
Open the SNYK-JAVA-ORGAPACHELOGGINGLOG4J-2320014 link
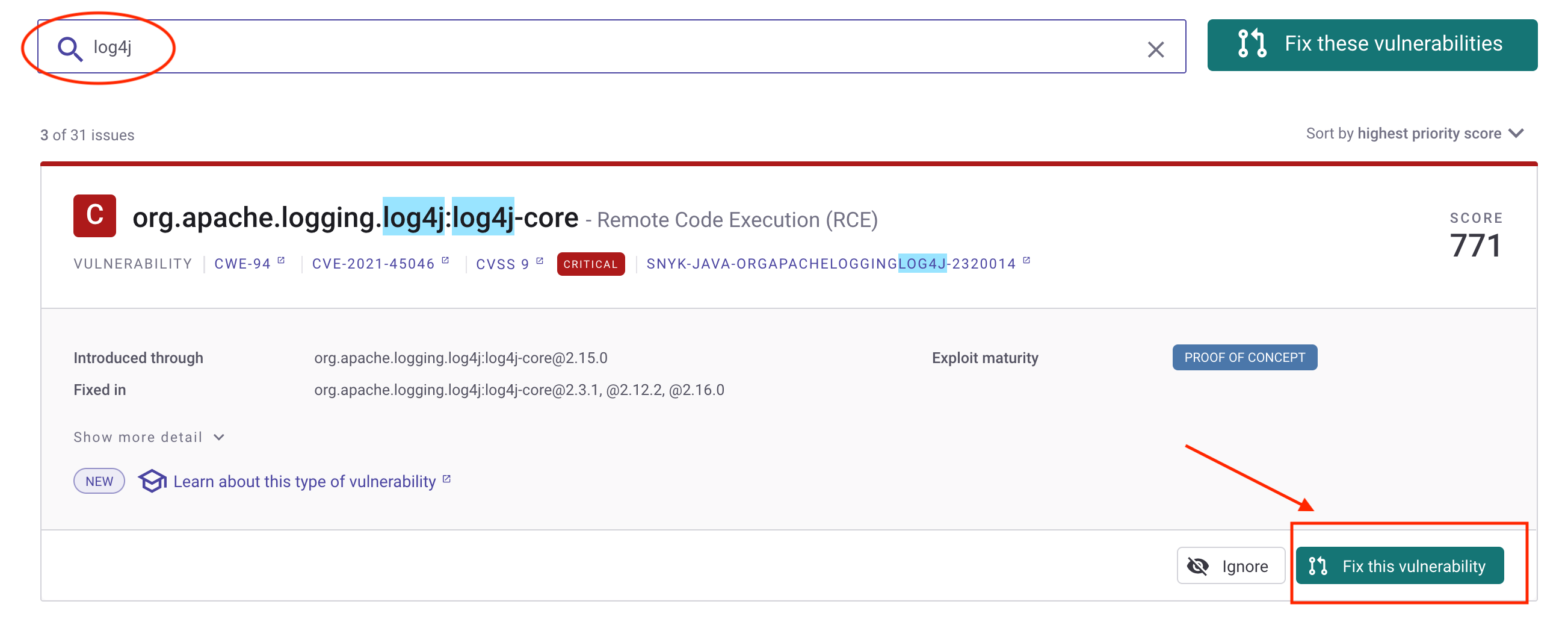pos(837,263)
